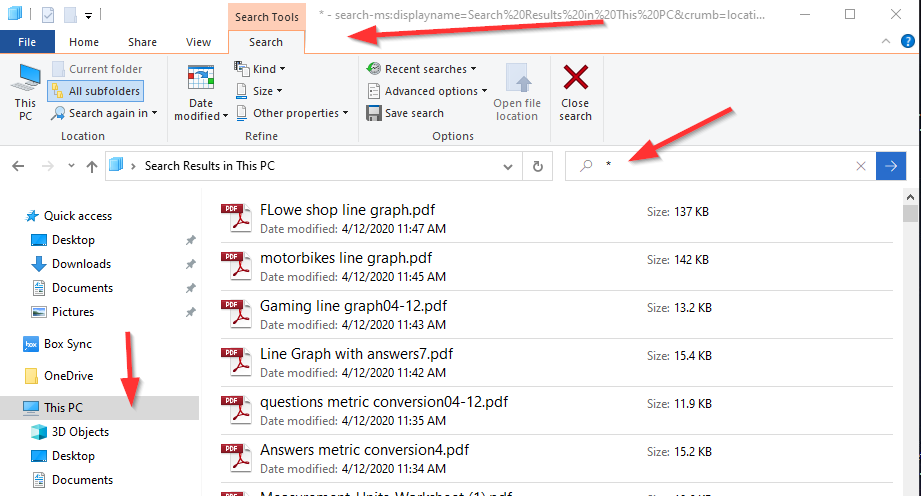Click the Forward navigation arrow

coord(48,166)
